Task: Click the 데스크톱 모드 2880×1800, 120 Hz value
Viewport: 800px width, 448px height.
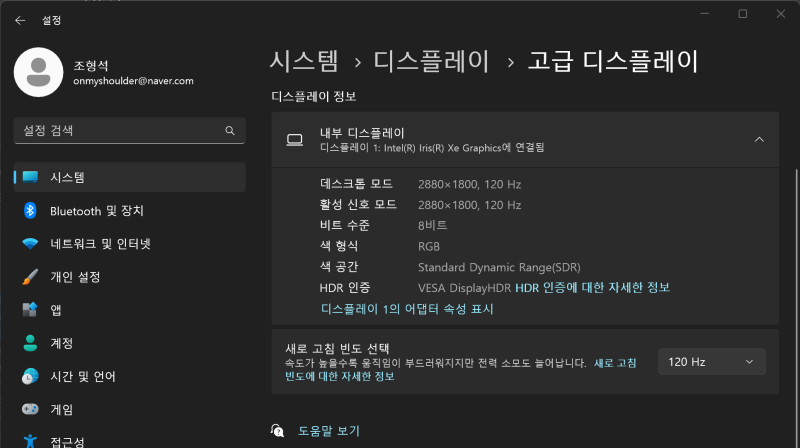Action: coord(469,184)
